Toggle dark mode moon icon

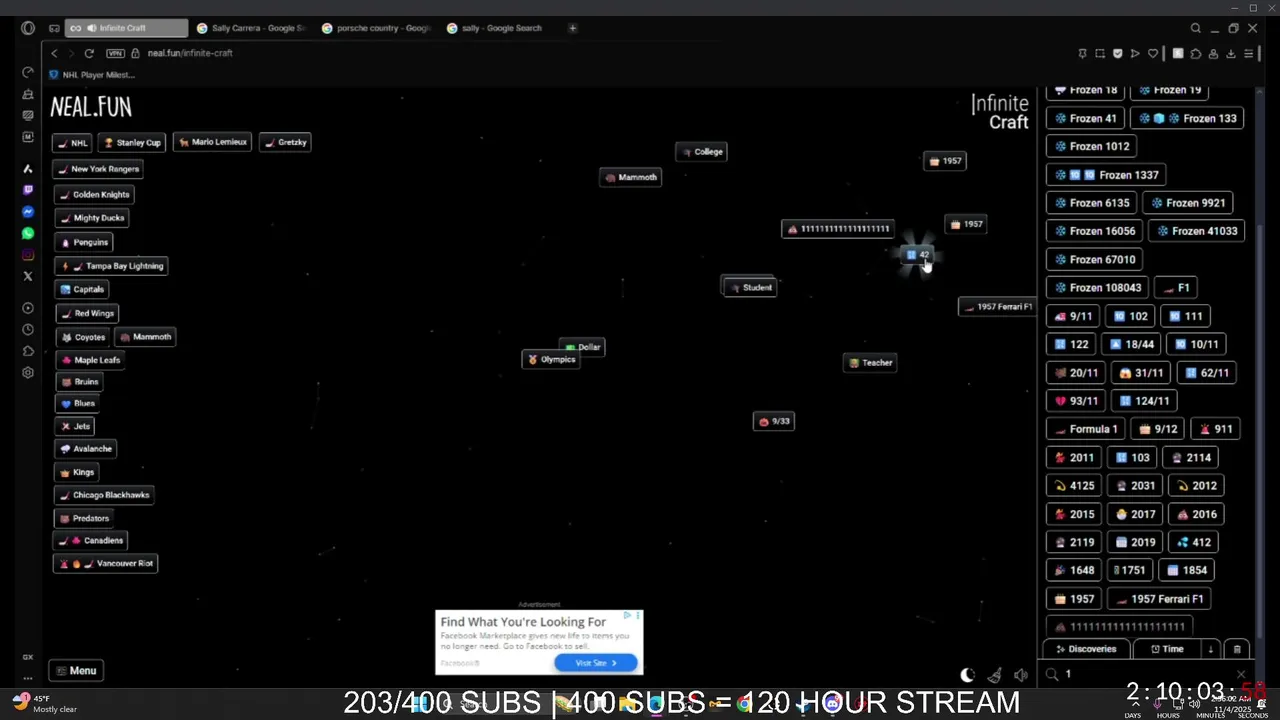[x=967, y=675]
